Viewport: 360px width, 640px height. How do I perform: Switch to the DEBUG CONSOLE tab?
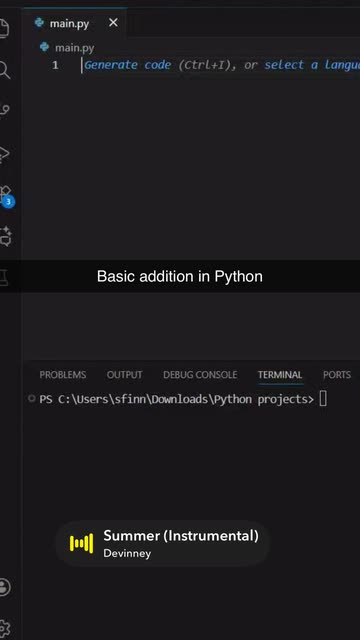(200, 375)
